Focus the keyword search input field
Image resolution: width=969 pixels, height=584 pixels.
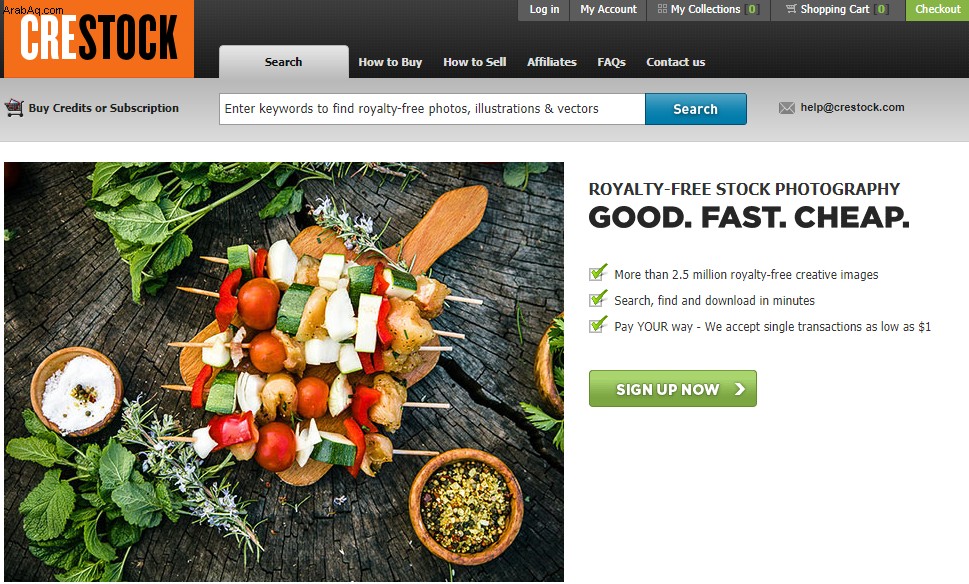pyautogui.click(x=432, y=109)
